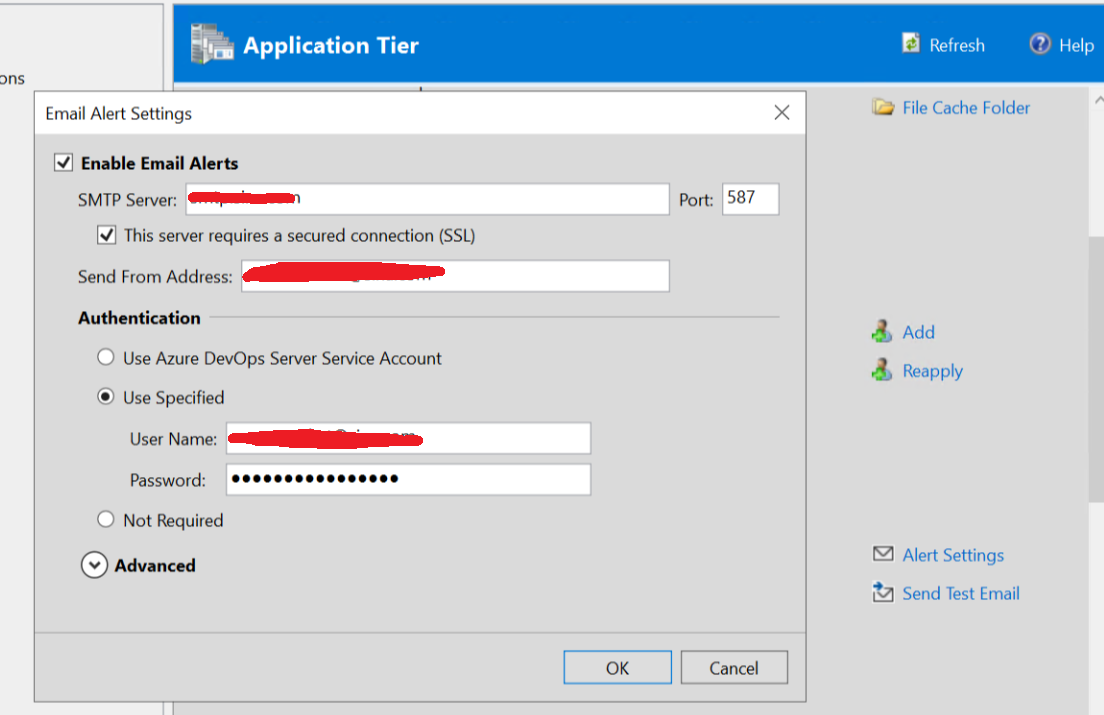Click the Reapply account icon
This screenshot has width=1104, height=715.
pos(881,370)
